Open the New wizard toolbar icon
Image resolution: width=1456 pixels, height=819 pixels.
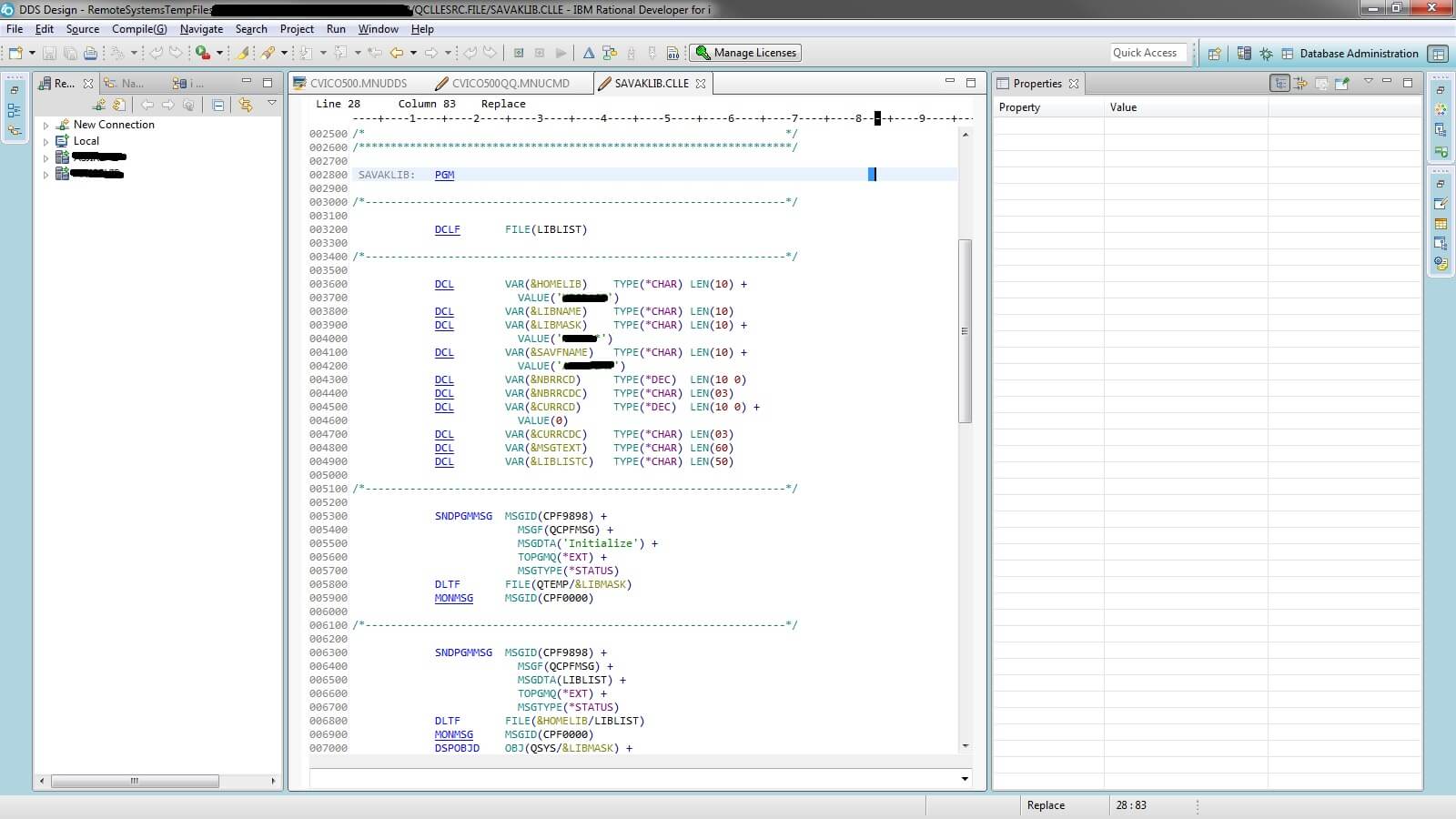[x=15, y=54]
